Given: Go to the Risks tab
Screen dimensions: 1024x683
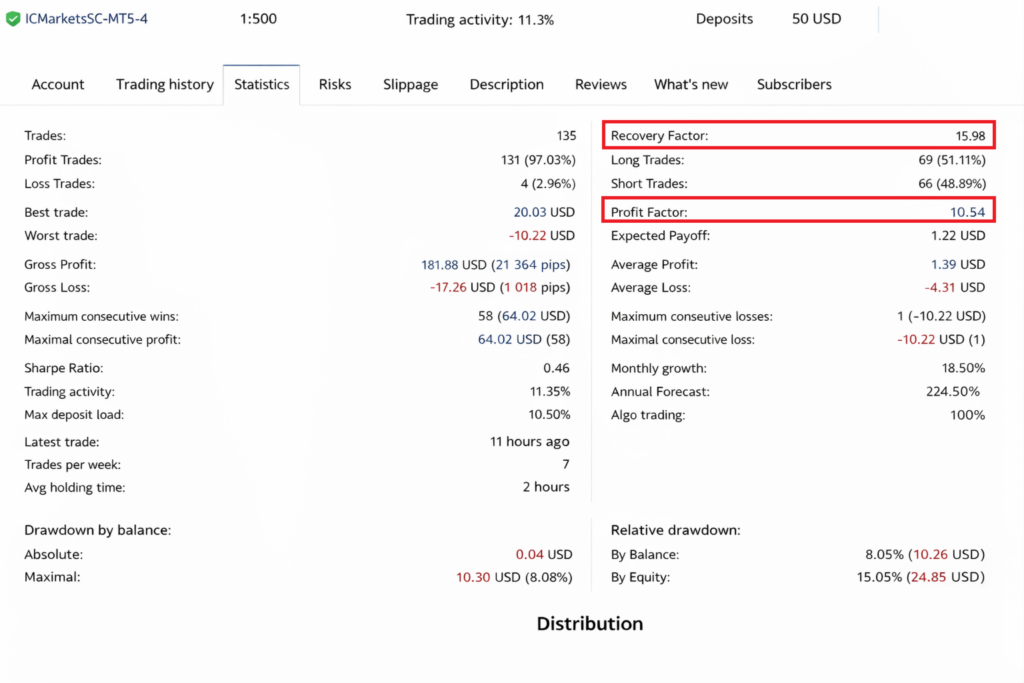Looking at the screenshot, I should tap(334, 84).
